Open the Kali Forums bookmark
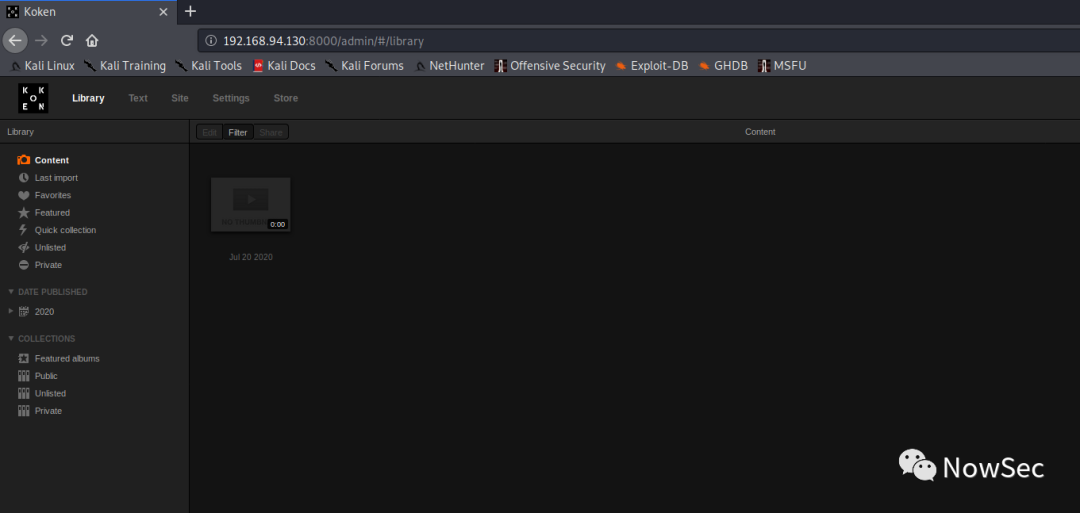1080x513 pixels. click(x=365, y=66)
